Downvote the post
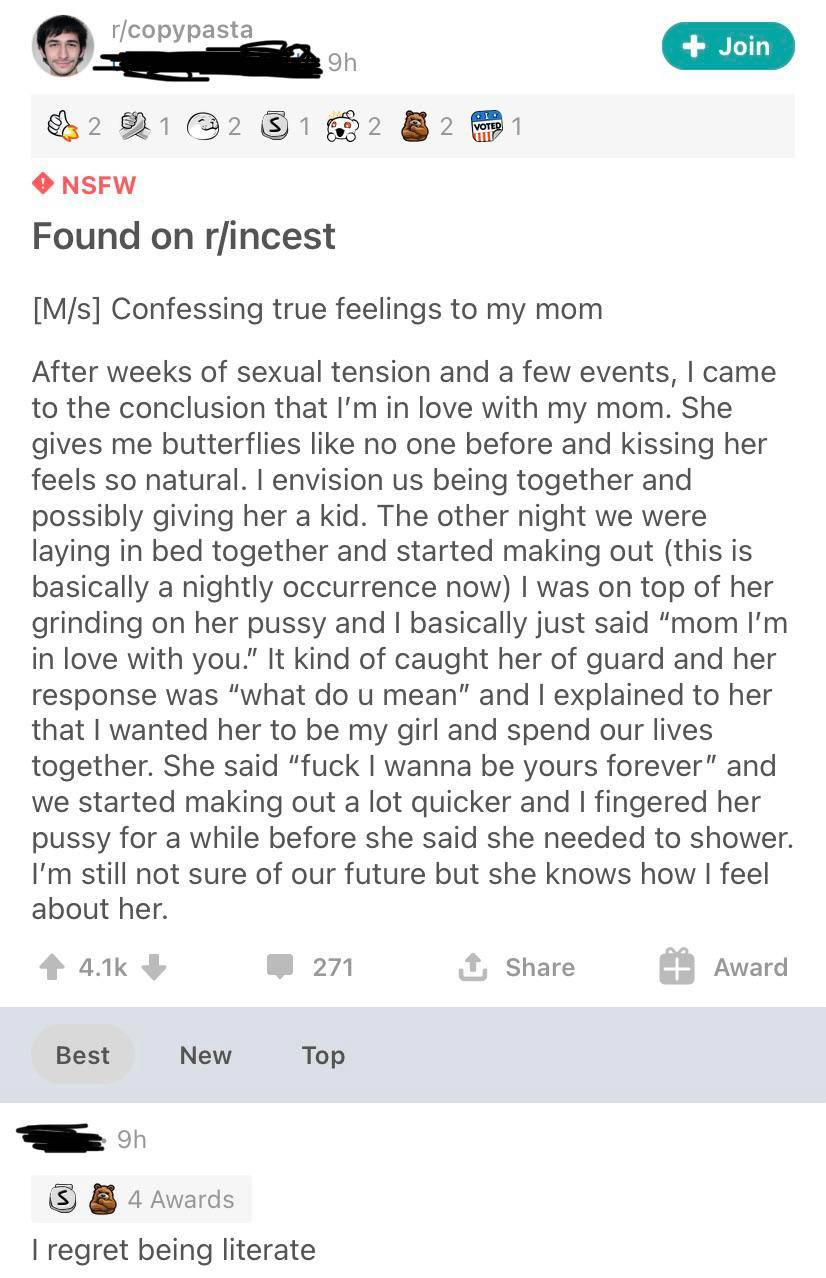This screenshot has width=826, height=1278. click(153, 967)
